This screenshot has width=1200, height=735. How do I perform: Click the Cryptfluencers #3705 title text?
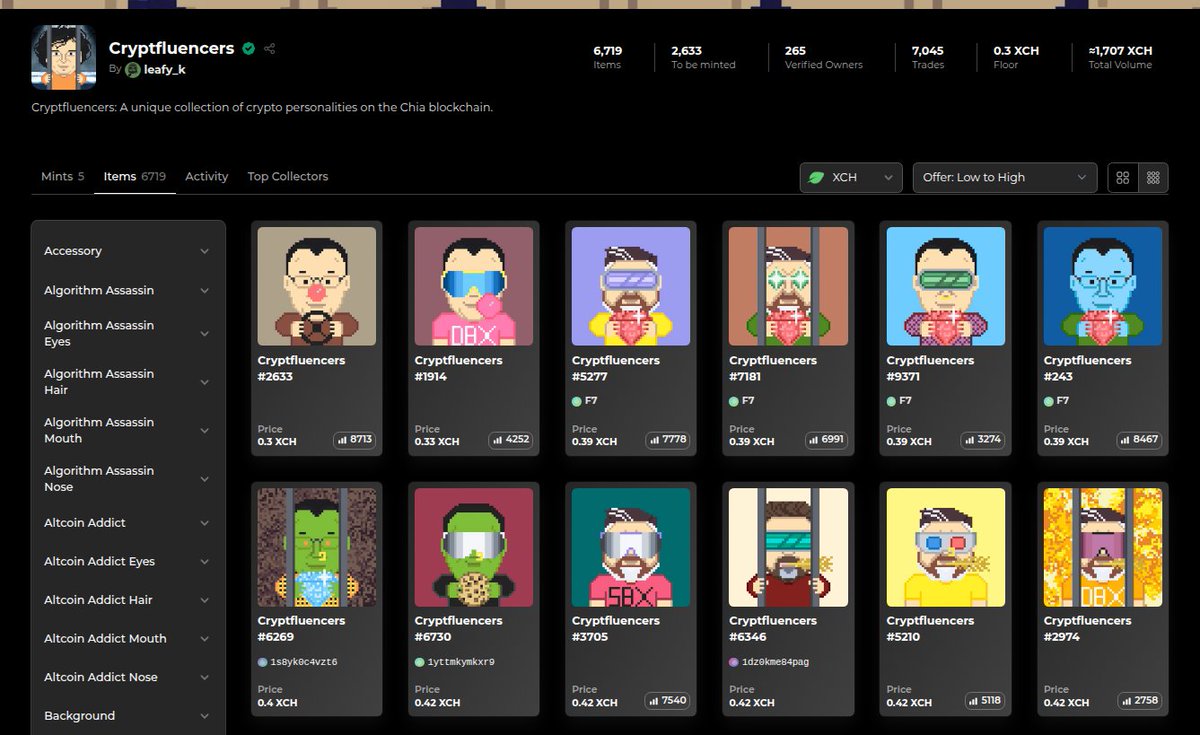[x=616, y=628]
